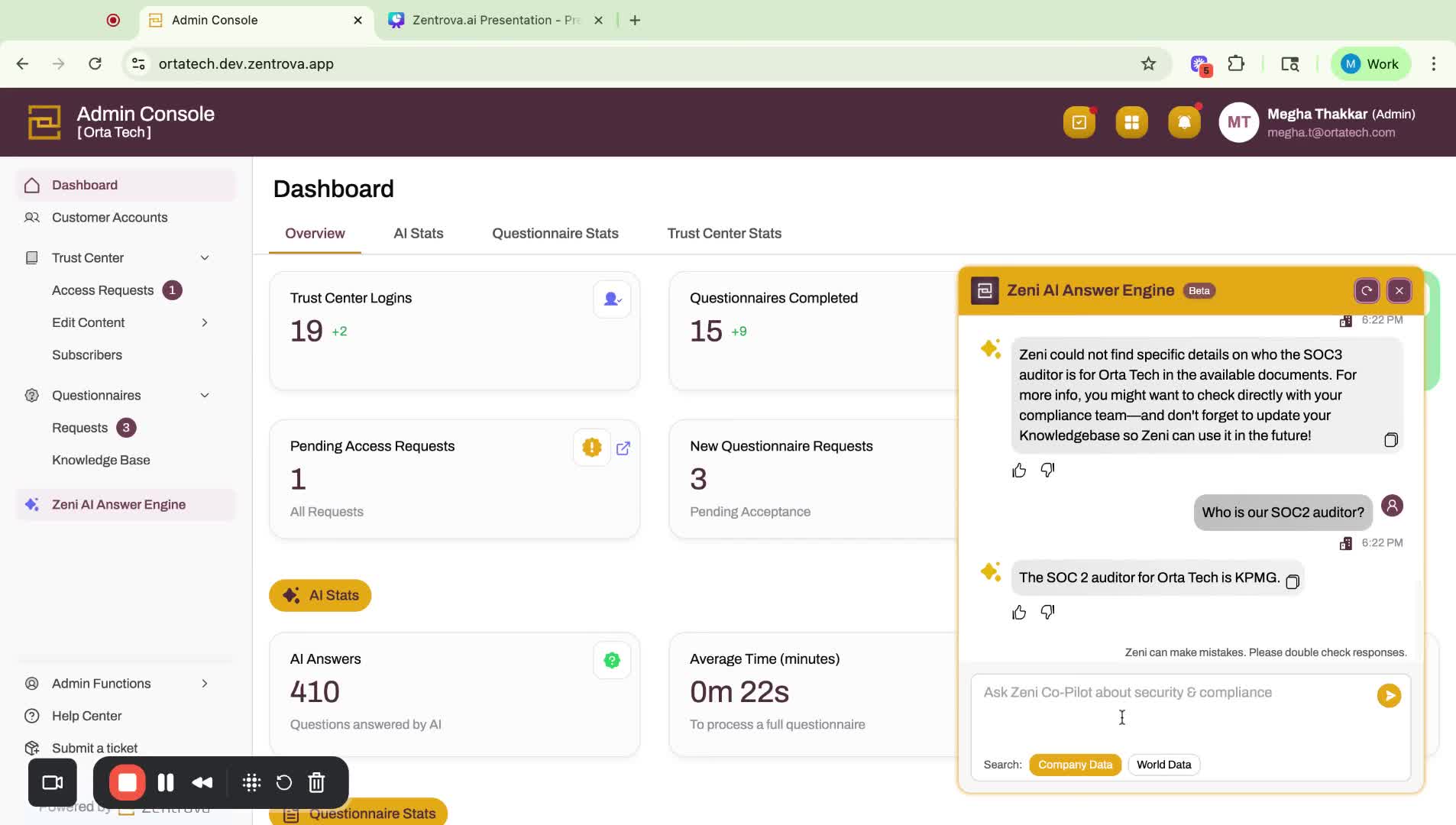Thumbs up the SOC3 auditor response
Image resolution: width=1456 pixels, height=825 pixels.
(1019, 471)
